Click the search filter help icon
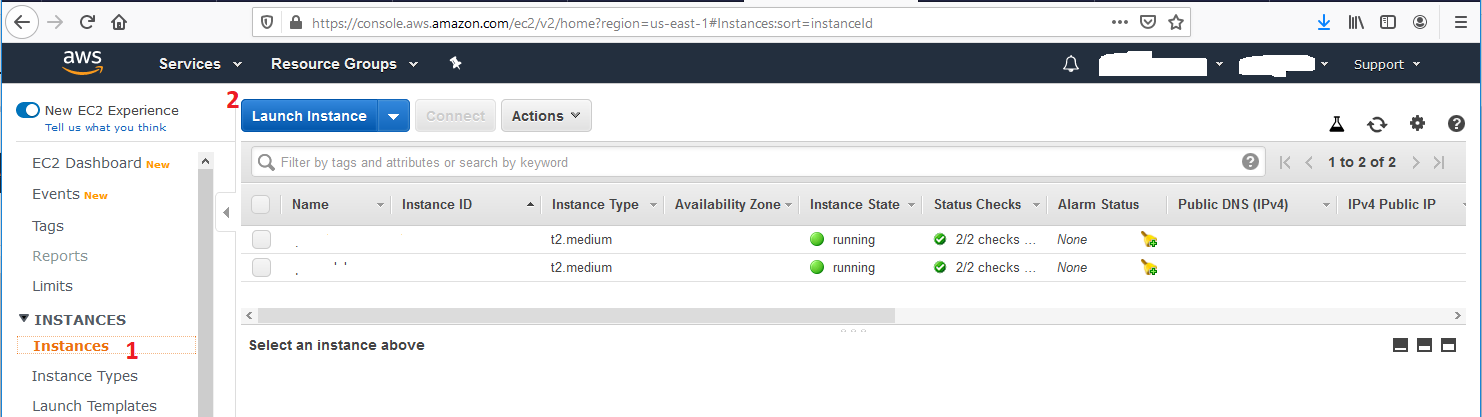Image resolution: width=1482 pixels, height=417 pixels. click(x=1250, y=162)
